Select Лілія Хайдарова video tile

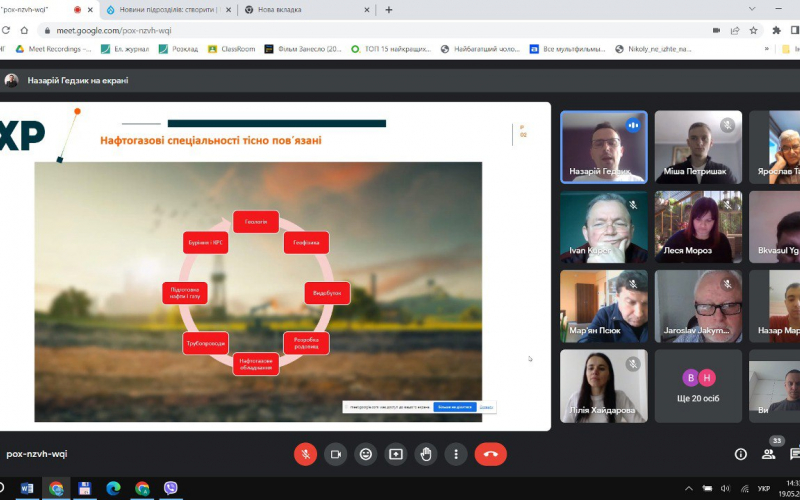pyautogui.click(x=604, y=386)
